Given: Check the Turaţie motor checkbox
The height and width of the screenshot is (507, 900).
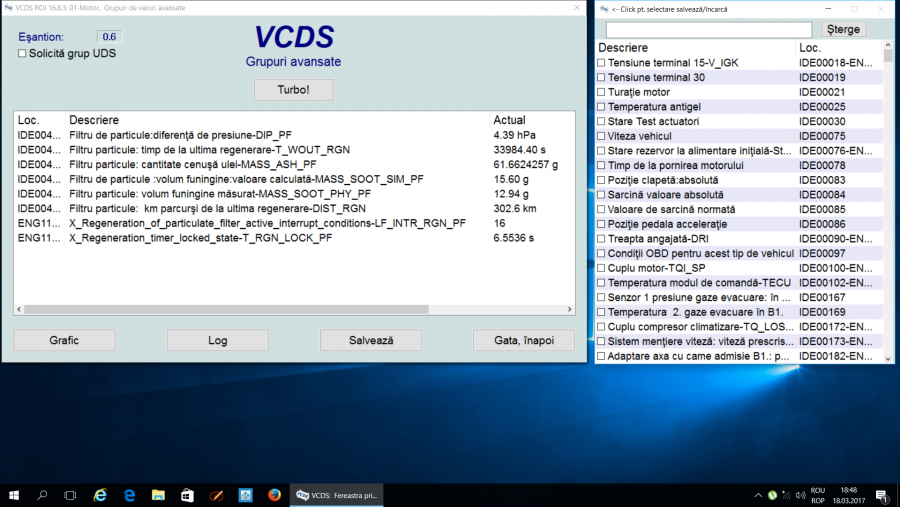Looking at the screenshot, I should 601,92.
